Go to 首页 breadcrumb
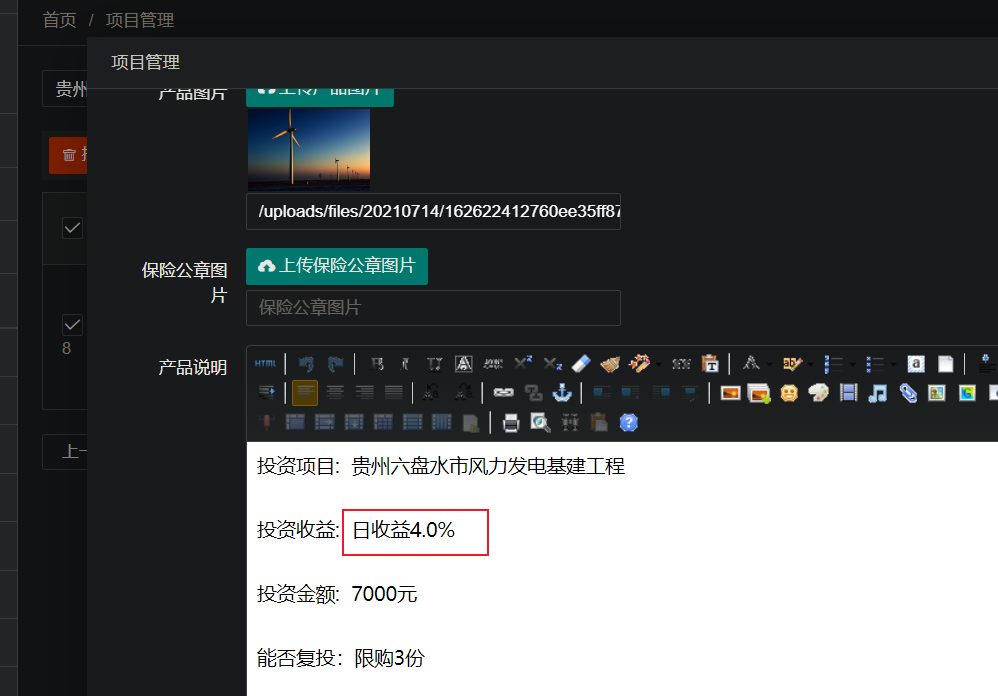 pos(59,20)
